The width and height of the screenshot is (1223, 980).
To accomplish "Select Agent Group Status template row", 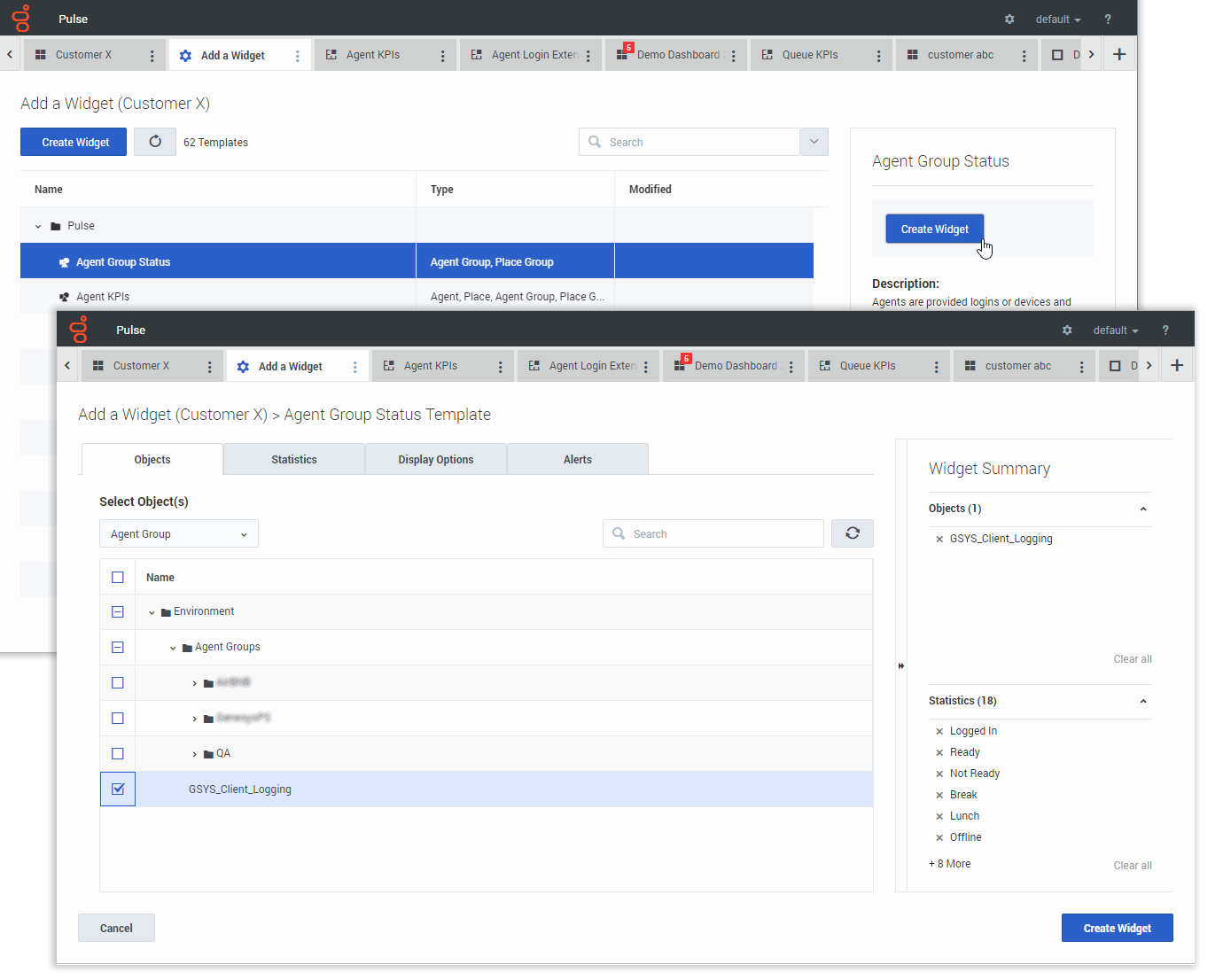I will pyautogui.click(x=417, y=261).
